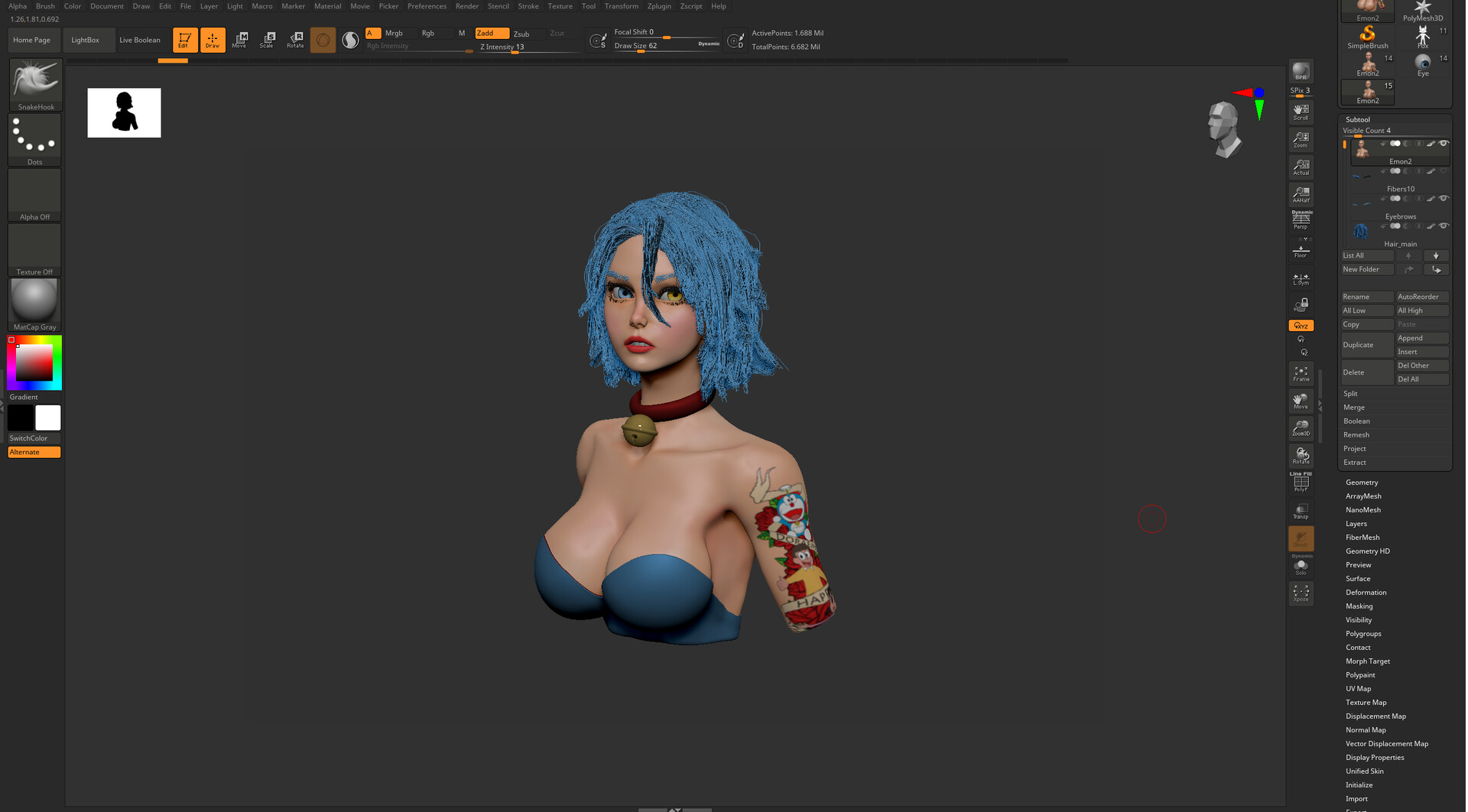Toggle Persp perspective view

pos(1301,221)
